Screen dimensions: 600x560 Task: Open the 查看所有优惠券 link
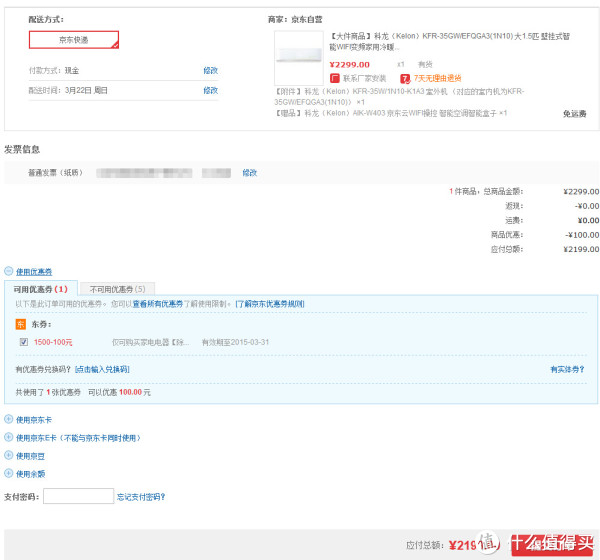[158, 304]
